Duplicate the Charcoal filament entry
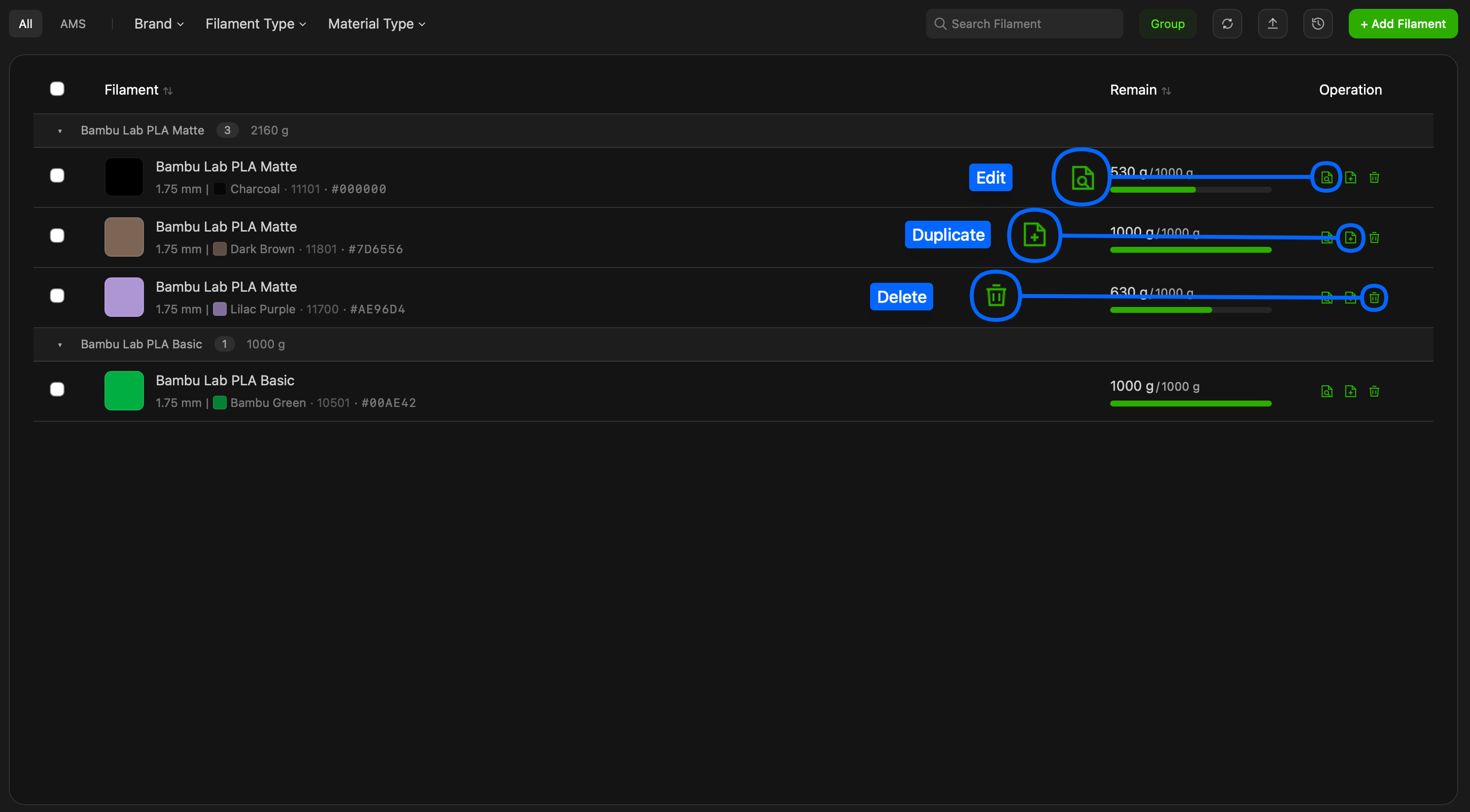Screen dimensions: 1470x812 coord(1350,177)
